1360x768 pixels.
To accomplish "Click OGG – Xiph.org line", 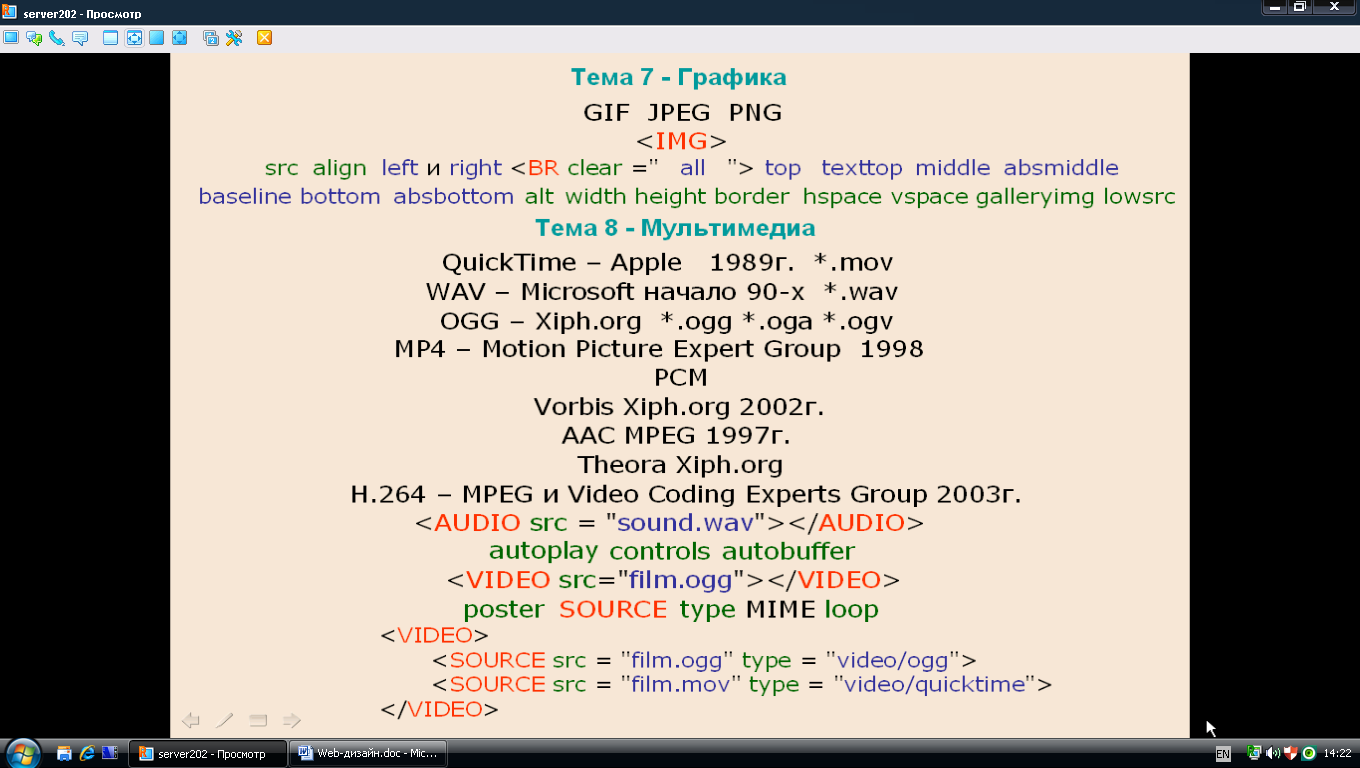I will [666, 321].
